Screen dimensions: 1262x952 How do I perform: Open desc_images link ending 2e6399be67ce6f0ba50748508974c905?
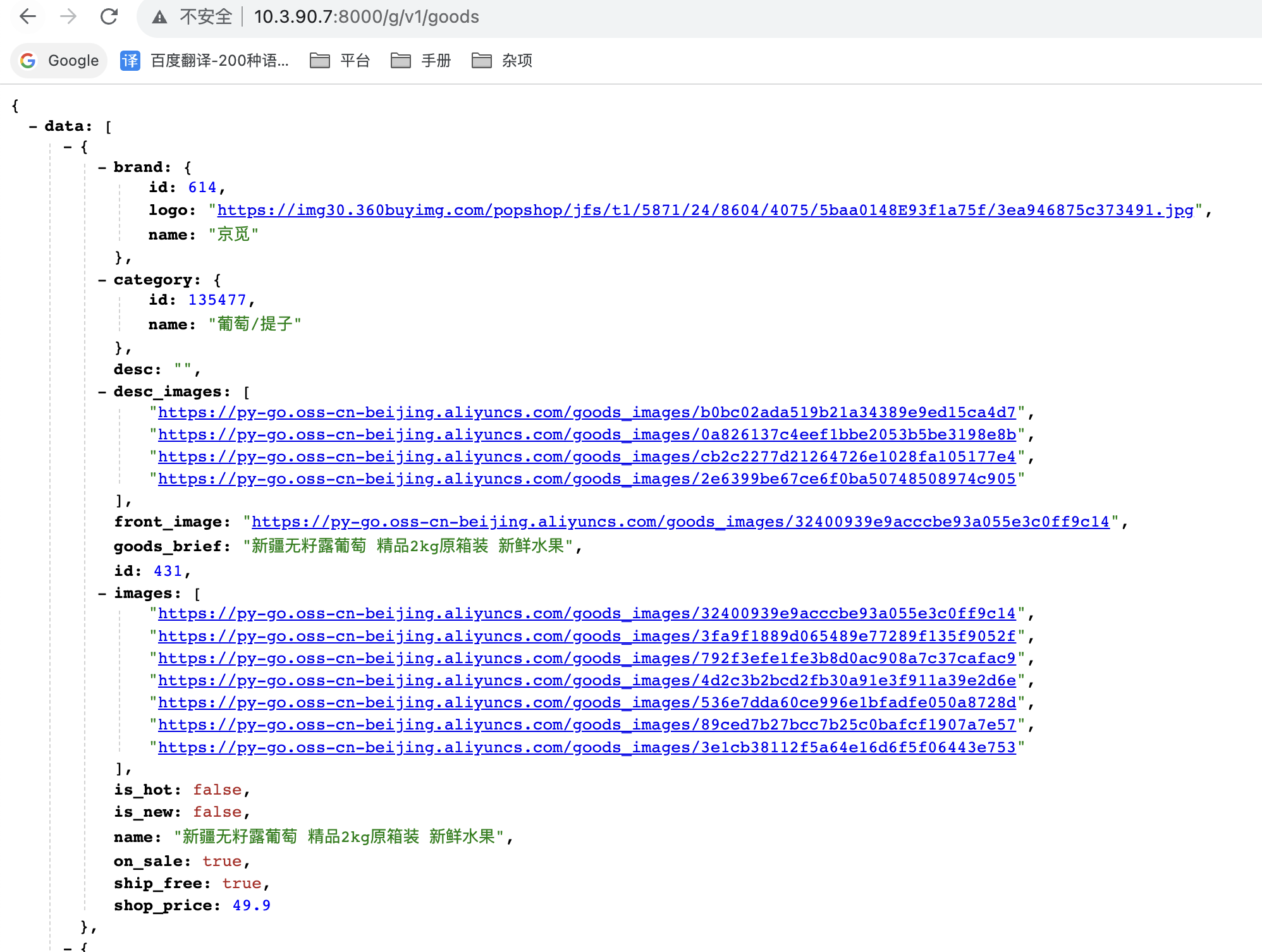point(587,479)
